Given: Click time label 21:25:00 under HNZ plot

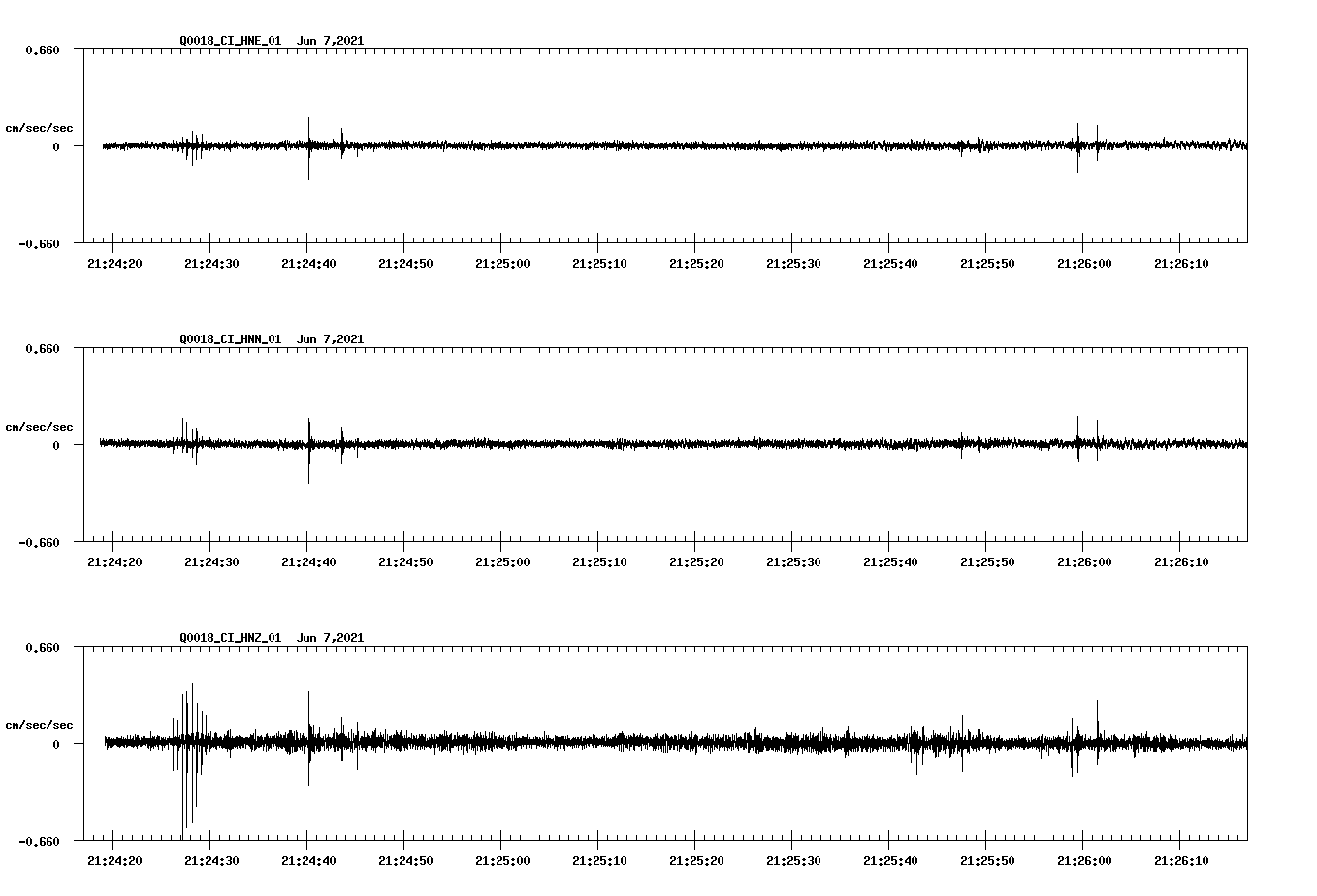Looking at the screenshot, I should (x=502, y=860).
